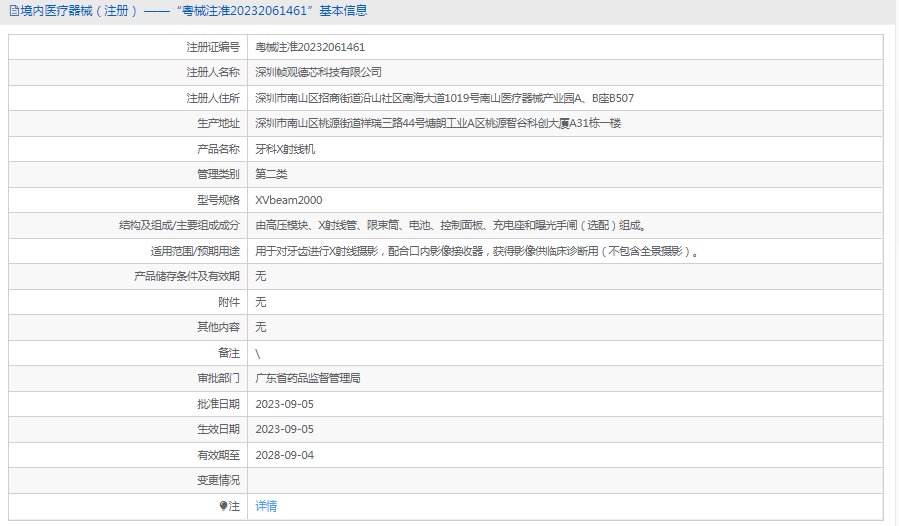899x526 pixels.
Task: Click the product name 牙科X射线机
Action: pyautogui.click(x=285, y=149)
